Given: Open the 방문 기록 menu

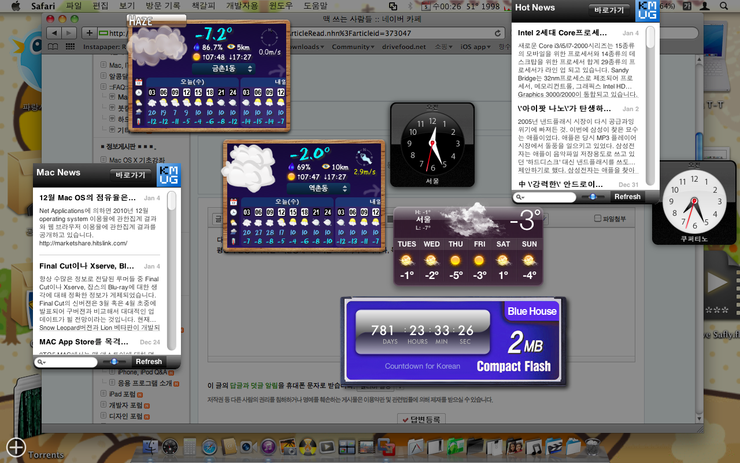Looking at the screenshot, I should (163, 6).
